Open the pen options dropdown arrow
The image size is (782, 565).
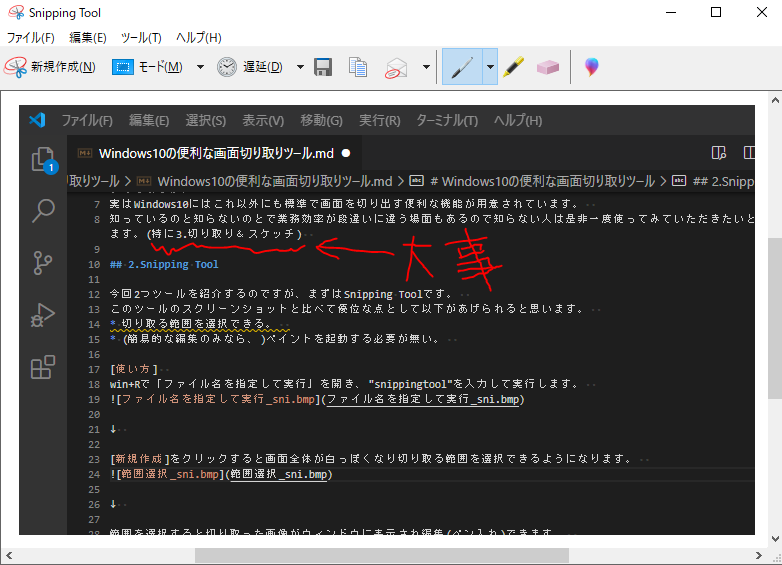pos(490,67)
